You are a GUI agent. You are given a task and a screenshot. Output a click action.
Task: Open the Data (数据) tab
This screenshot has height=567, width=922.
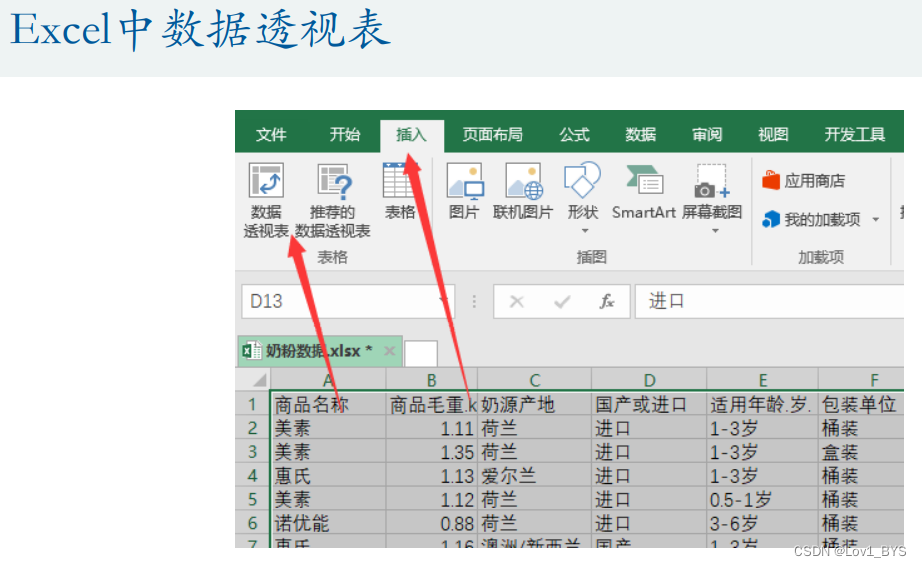pos(640,135)
